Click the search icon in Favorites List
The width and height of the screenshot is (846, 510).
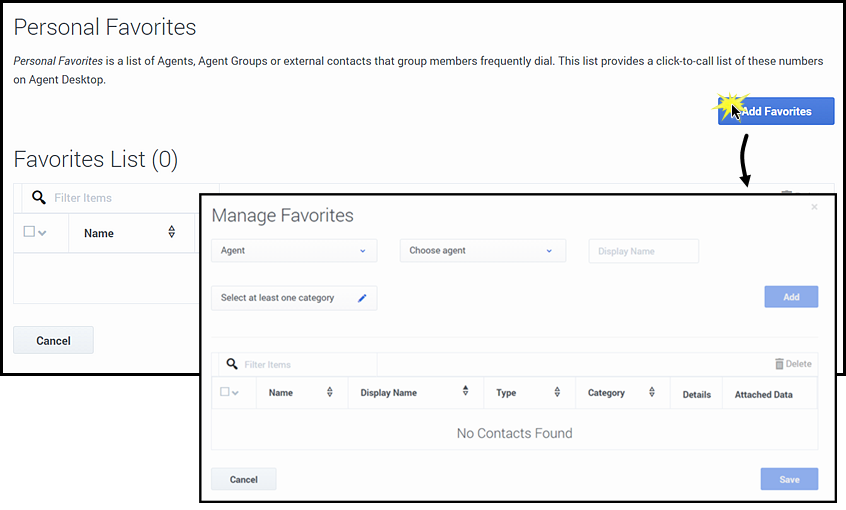click(x=39, y=198)
